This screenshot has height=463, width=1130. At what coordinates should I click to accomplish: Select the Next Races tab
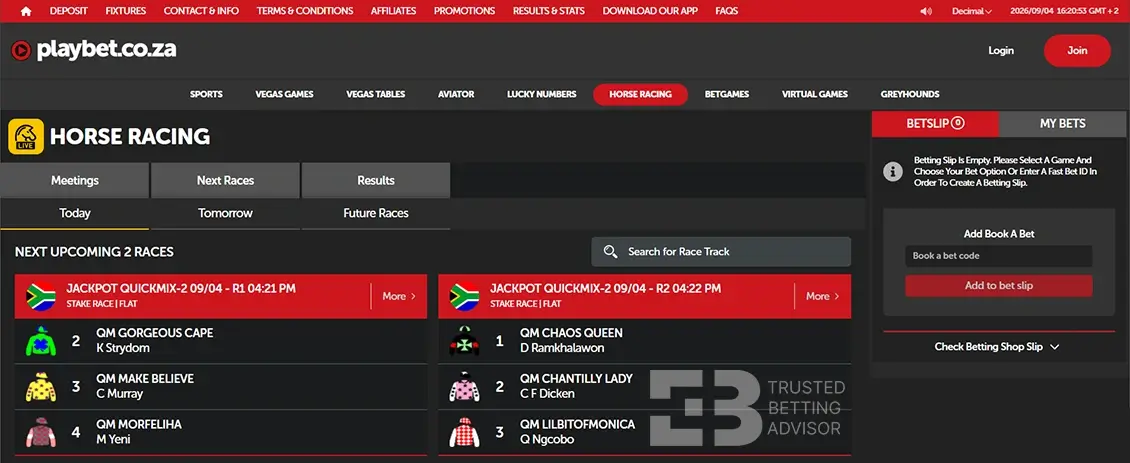(x=226, y=180)
